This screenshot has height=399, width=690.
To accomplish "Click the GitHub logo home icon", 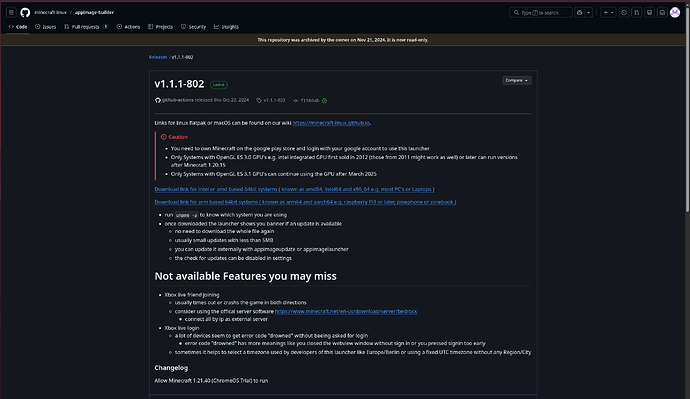I will [x=25, y=12].
